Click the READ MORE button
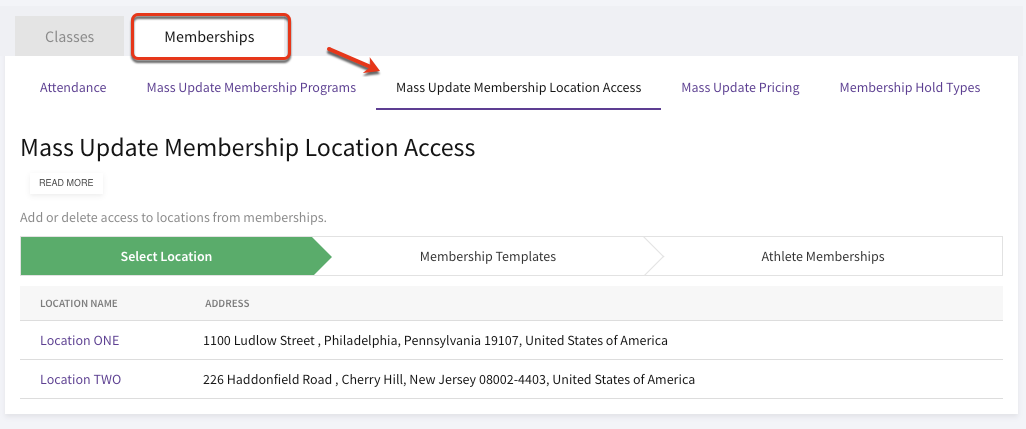Screen dimensions: 1026x429 [x=66, y=183]
